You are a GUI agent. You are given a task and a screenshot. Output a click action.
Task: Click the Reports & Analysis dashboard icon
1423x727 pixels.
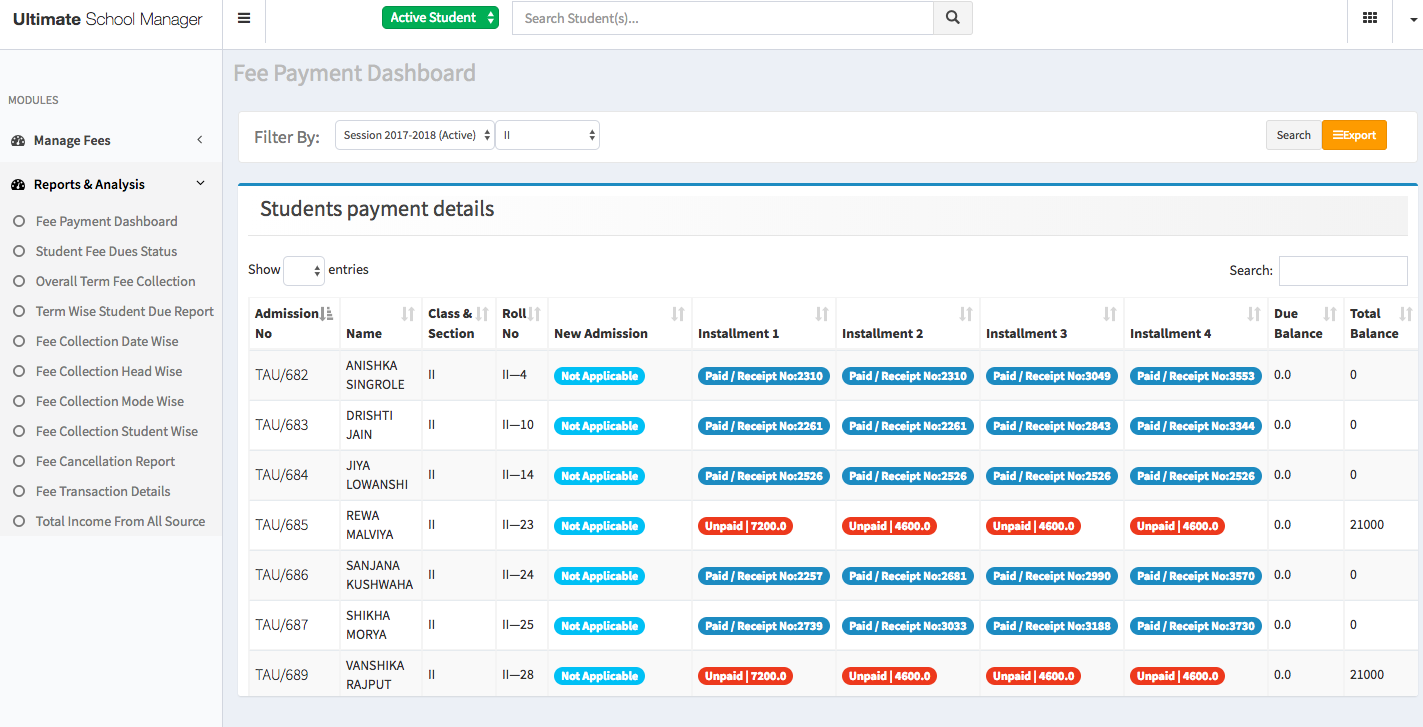pos(18,185)
